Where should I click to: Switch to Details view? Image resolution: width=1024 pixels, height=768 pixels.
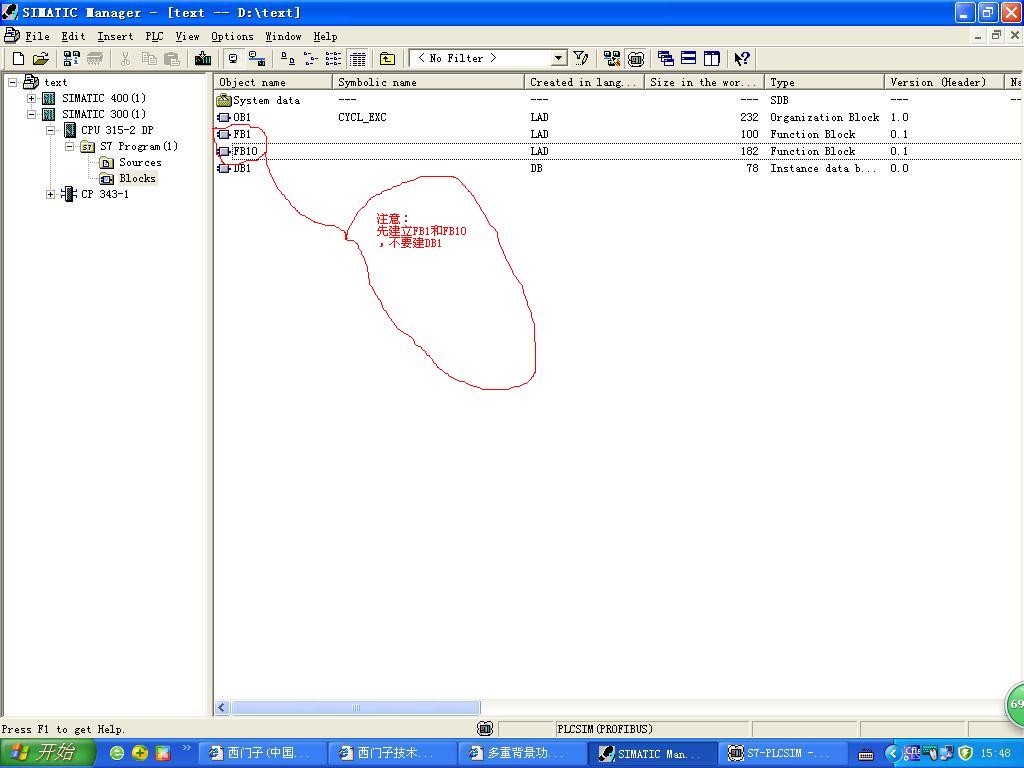[357, 59]
